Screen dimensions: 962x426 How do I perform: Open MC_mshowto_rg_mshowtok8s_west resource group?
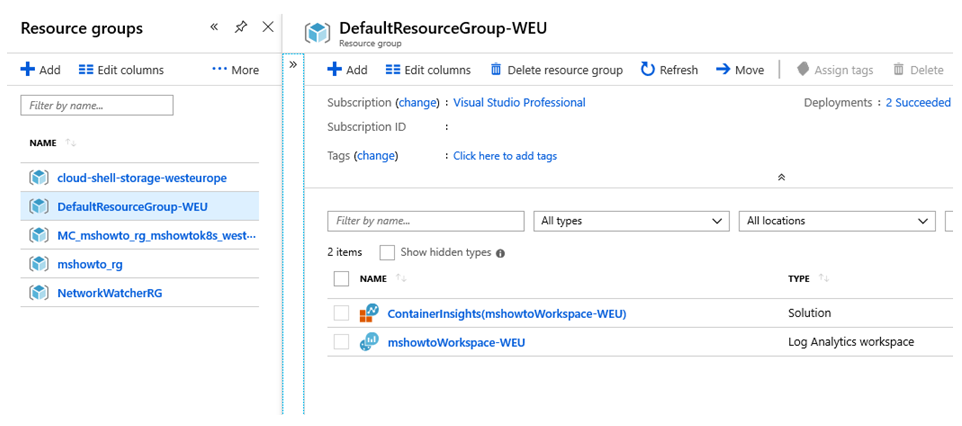[156, 235]
